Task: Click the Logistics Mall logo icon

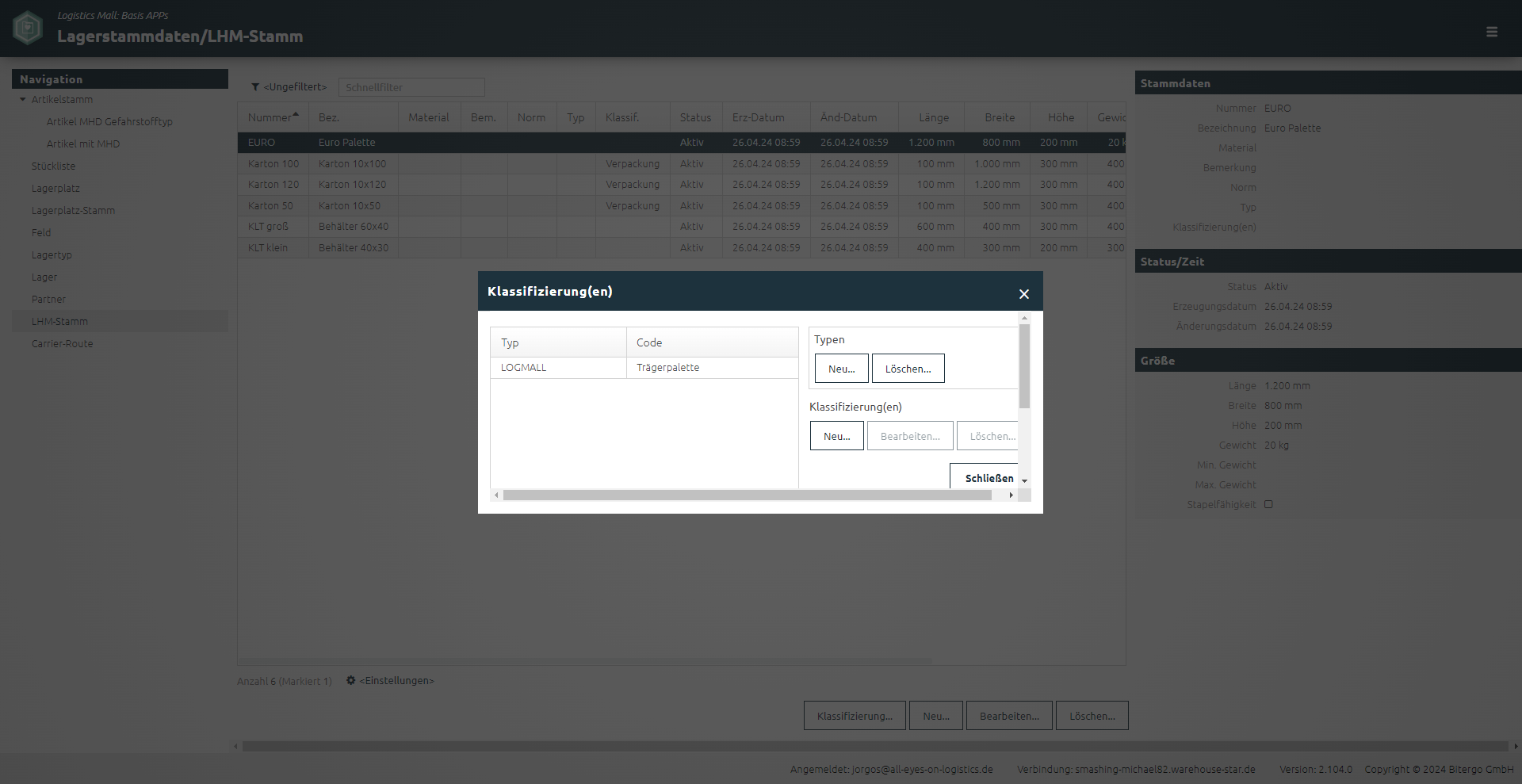Action: click(x=28, y=28)
